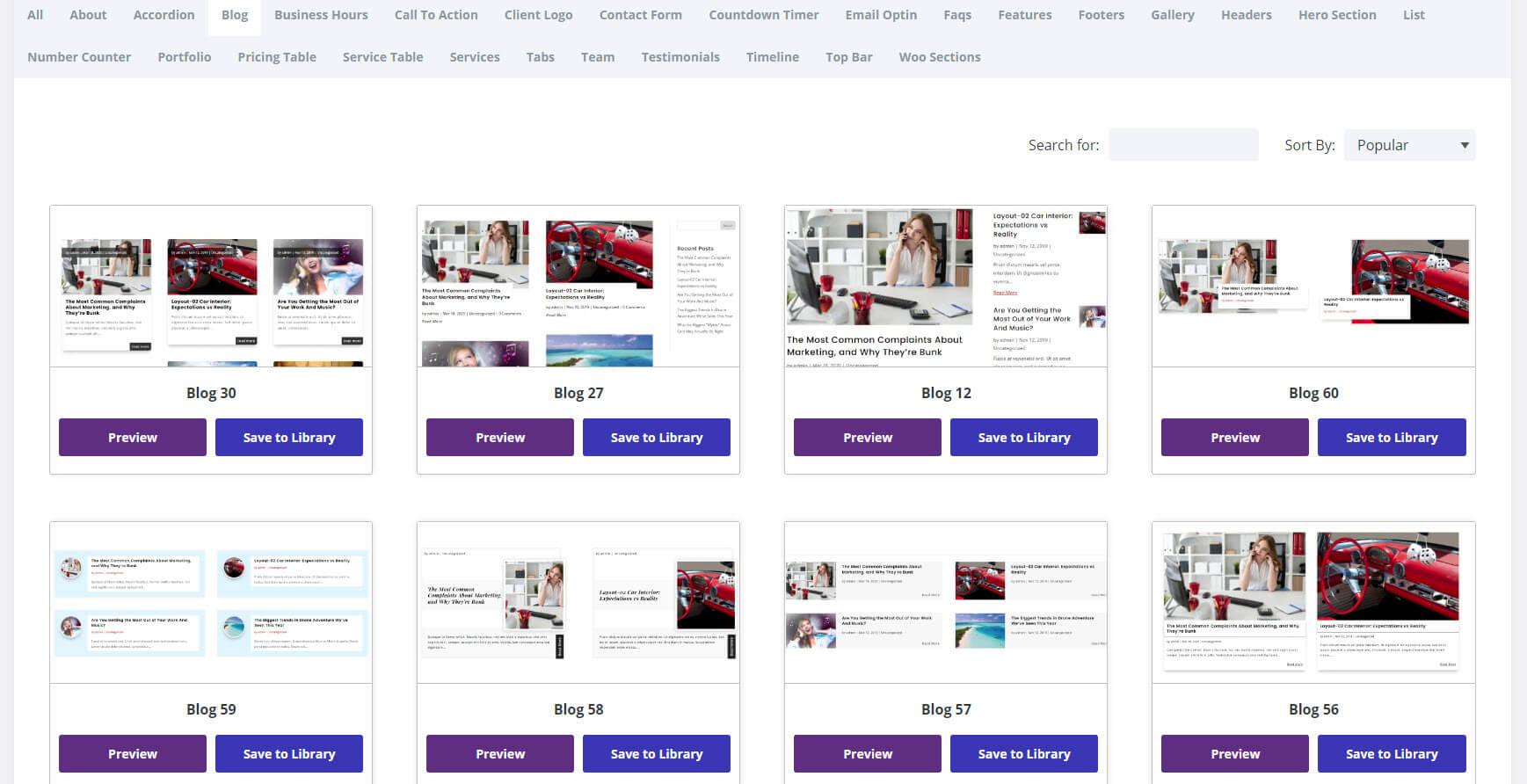The width and height of the screenshot is (1527, 784).
Task: Click the Blog 59 title text
Action: (211, 709)
